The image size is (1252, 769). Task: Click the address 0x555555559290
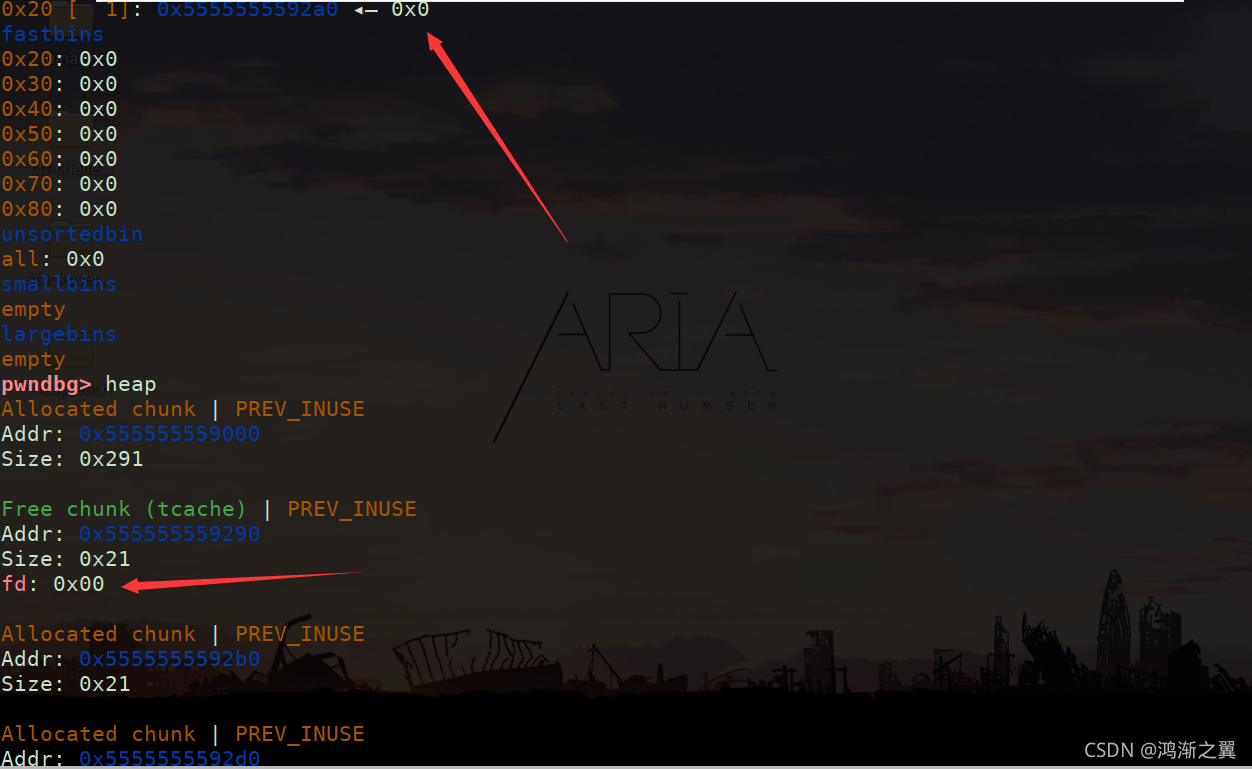click(x=169, y=534)
